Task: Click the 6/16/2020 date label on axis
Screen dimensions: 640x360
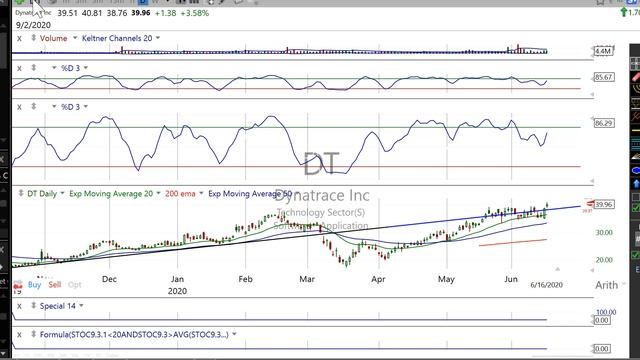Action: (547, 285)
